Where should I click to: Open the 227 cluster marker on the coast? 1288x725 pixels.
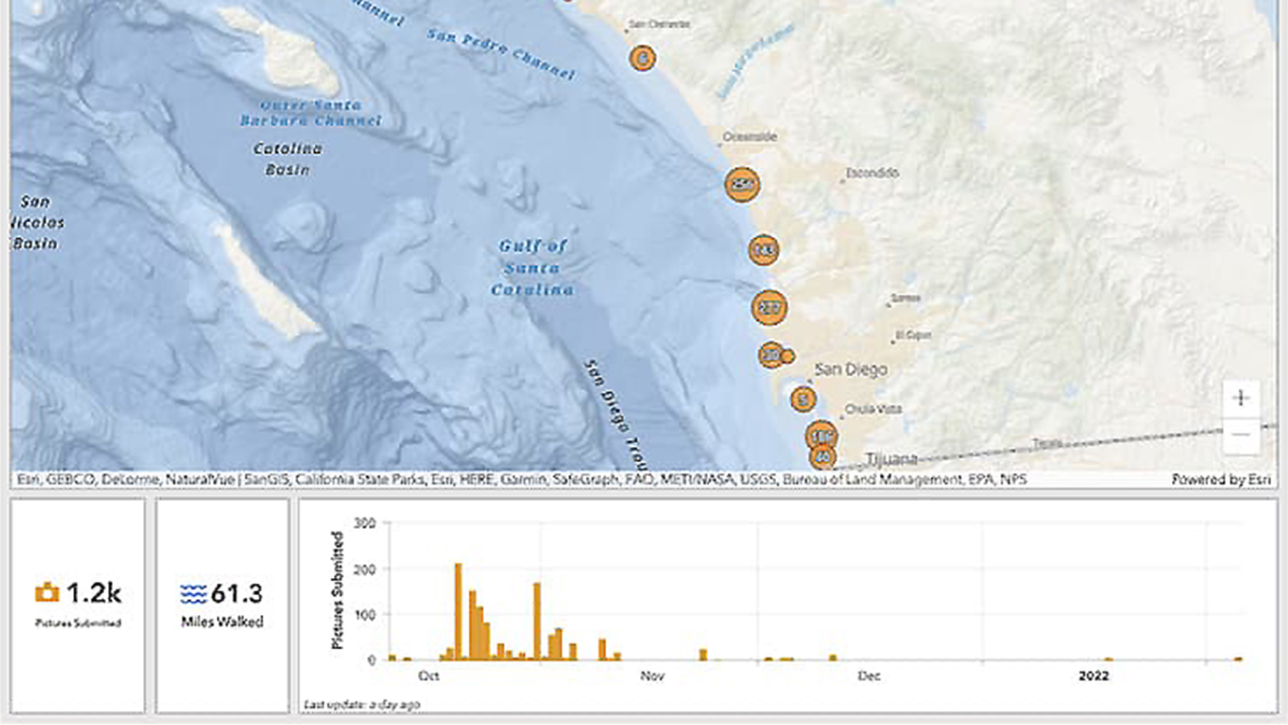[x=769, y=308]
